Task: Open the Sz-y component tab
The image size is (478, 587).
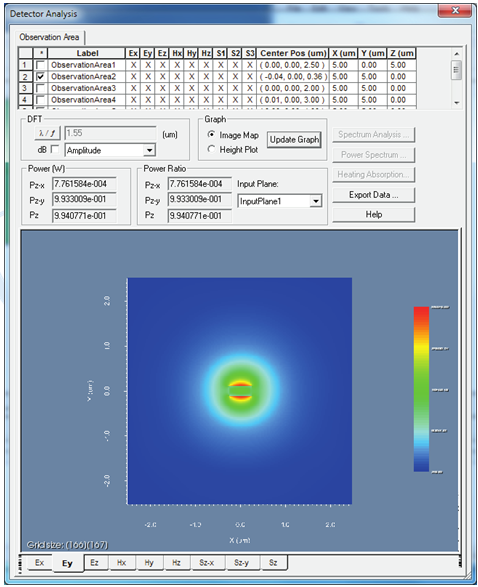Action: pyautogui.click(x=241, y=562)
